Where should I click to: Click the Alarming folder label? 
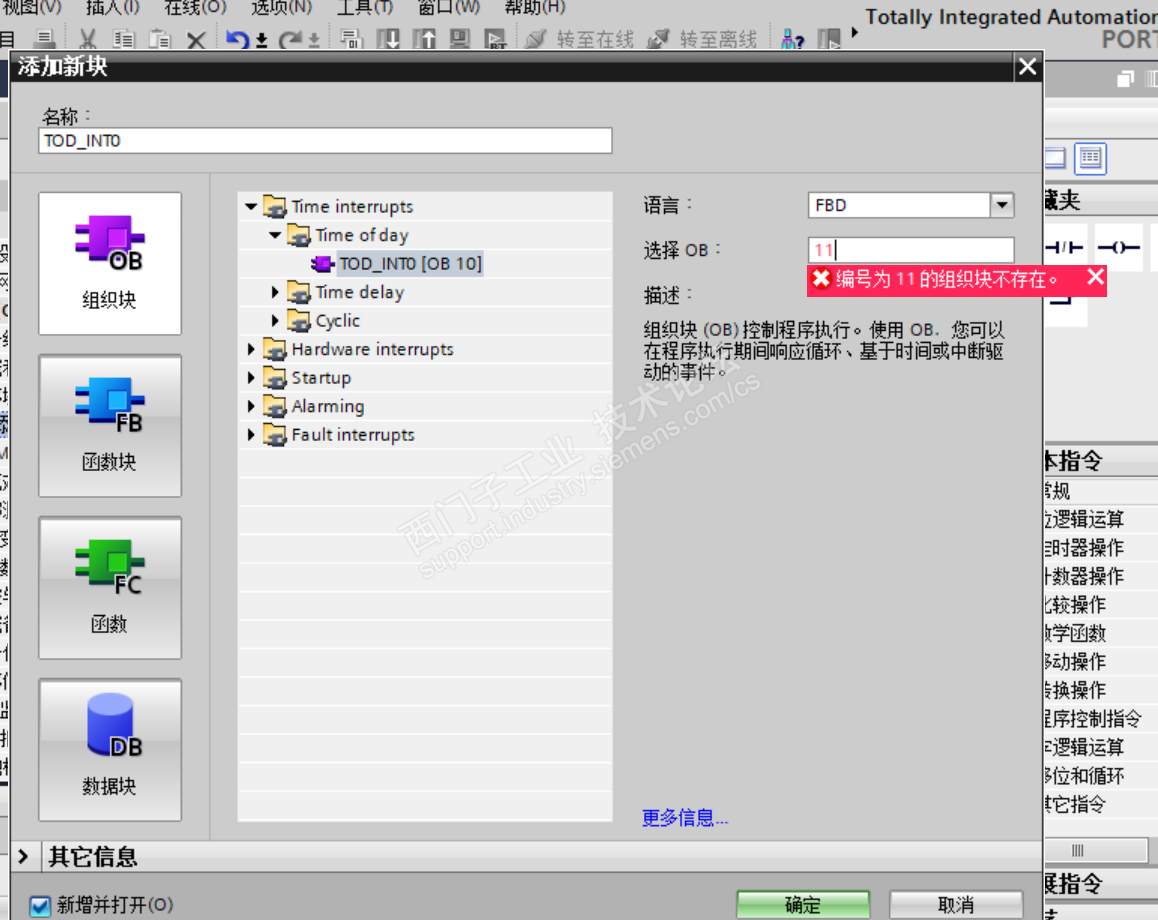coord(328,406)
